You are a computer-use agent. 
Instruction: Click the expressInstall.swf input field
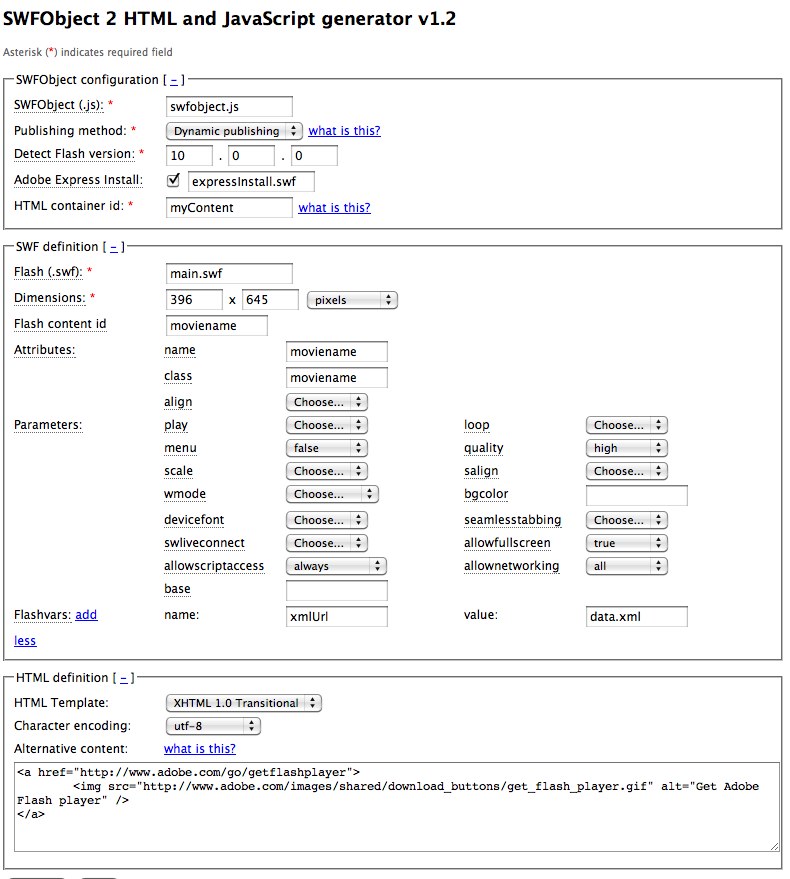pyautogui.click(x=251, y=182)
